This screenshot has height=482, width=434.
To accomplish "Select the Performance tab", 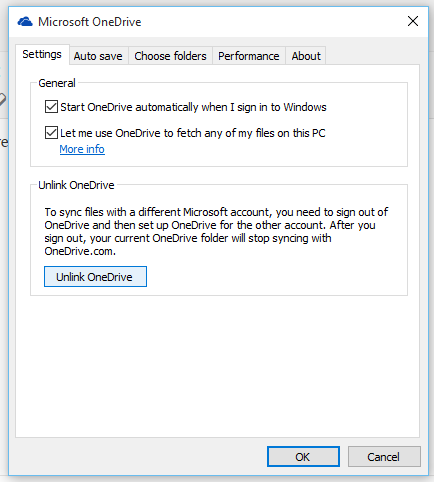I will click(x=249, y=56).
